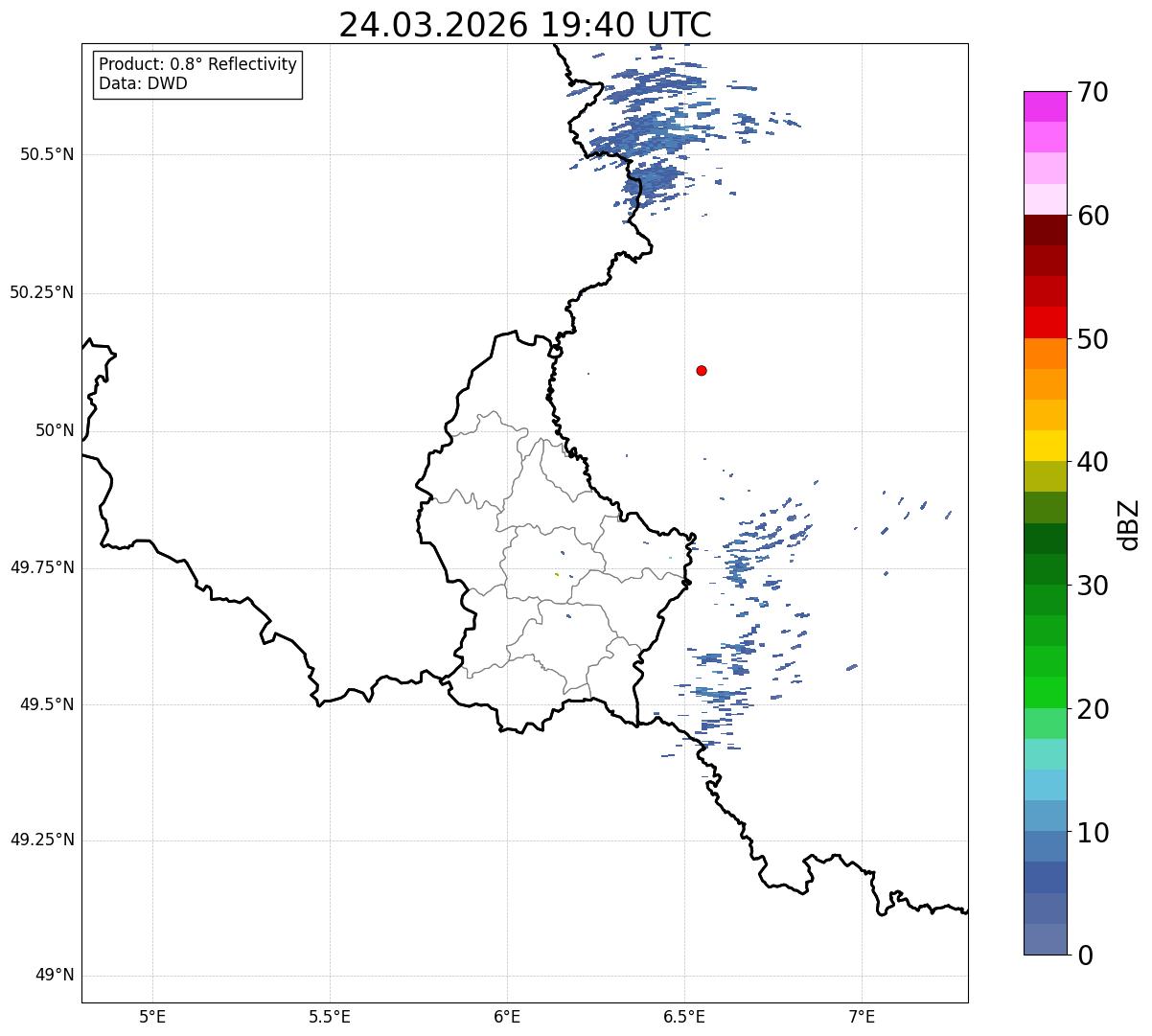Image resolution: width=1152 pixels, height=1036 pixels.
Task: Click the red radar site marker dot
Action: pyautogui.click(x=702, y=370)
